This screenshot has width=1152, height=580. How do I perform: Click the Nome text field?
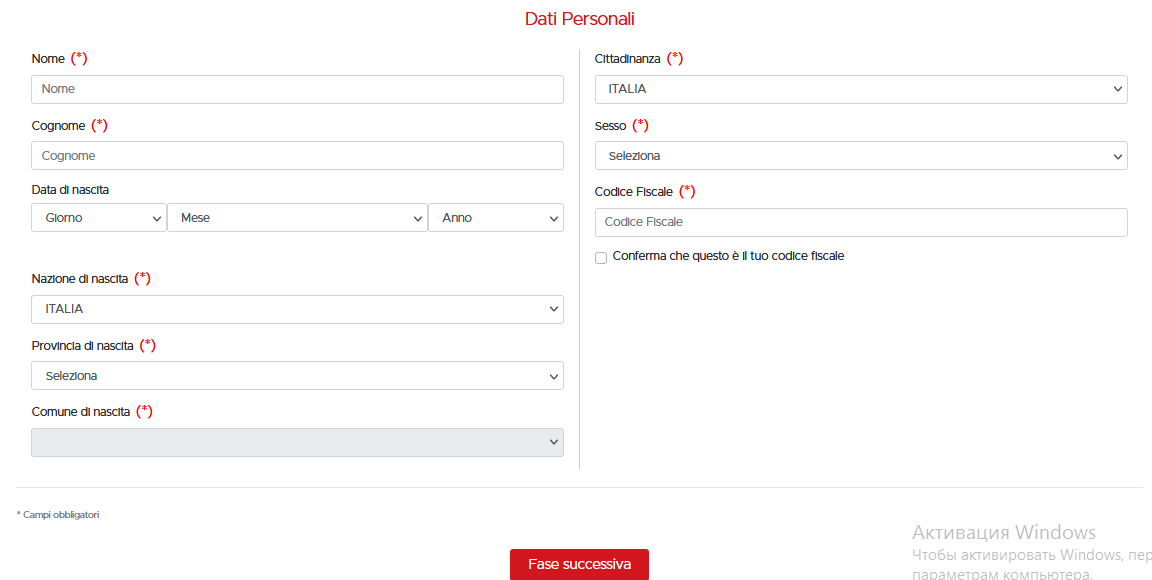[297, 89]
